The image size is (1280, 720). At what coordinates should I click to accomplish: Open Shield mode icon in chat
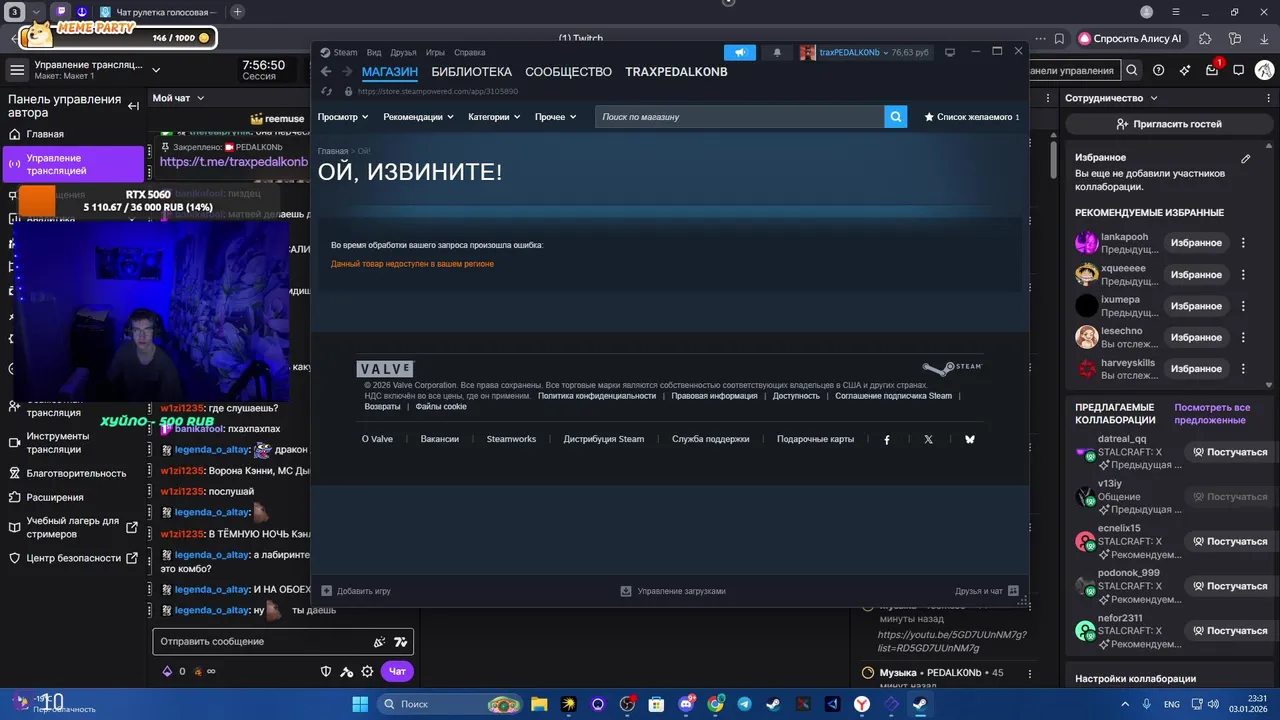pos(326,672)
